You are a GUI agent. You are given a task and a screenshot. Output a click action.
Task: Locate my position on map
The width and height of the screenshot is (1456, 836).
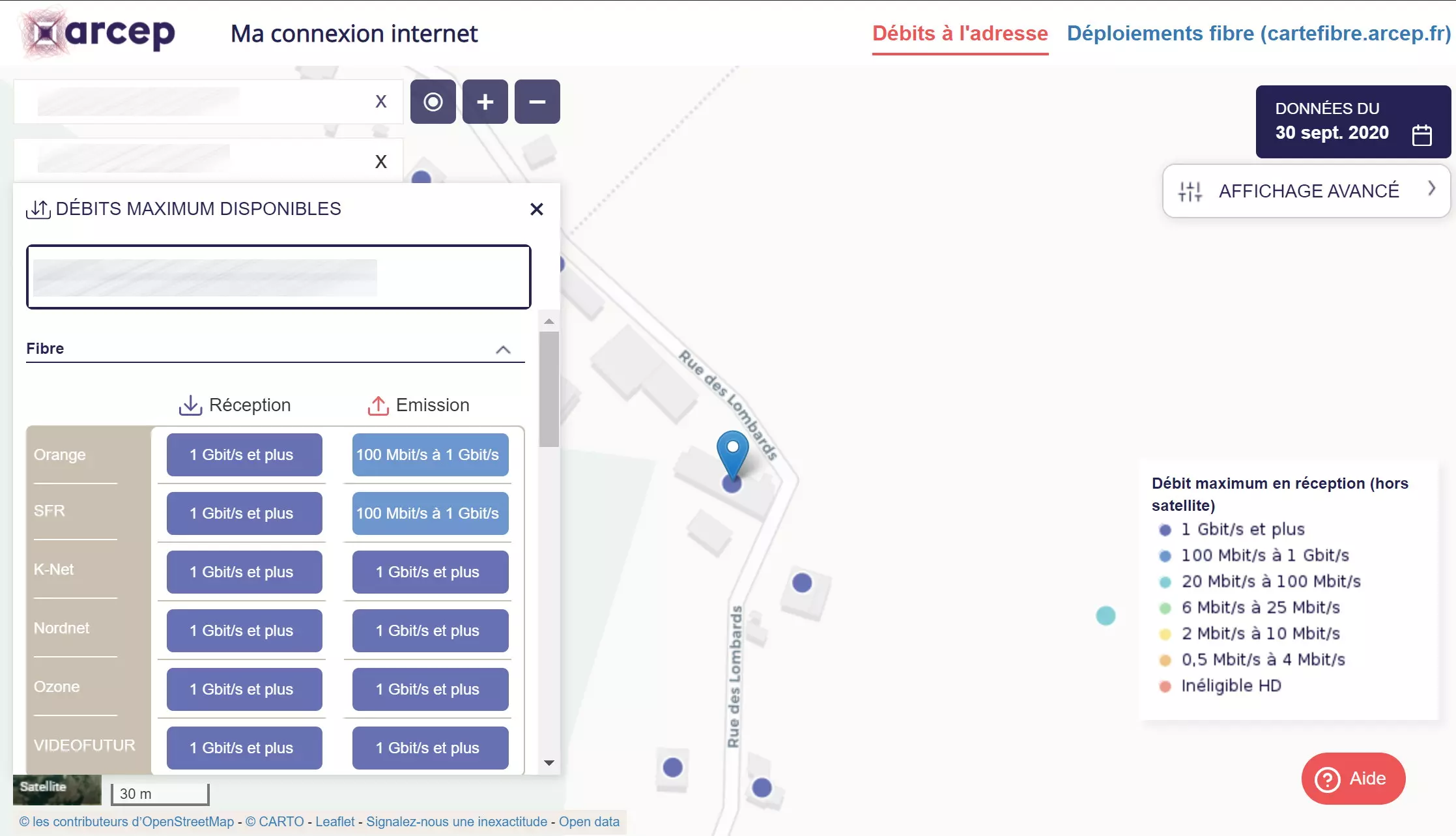(x=433, y=102)
